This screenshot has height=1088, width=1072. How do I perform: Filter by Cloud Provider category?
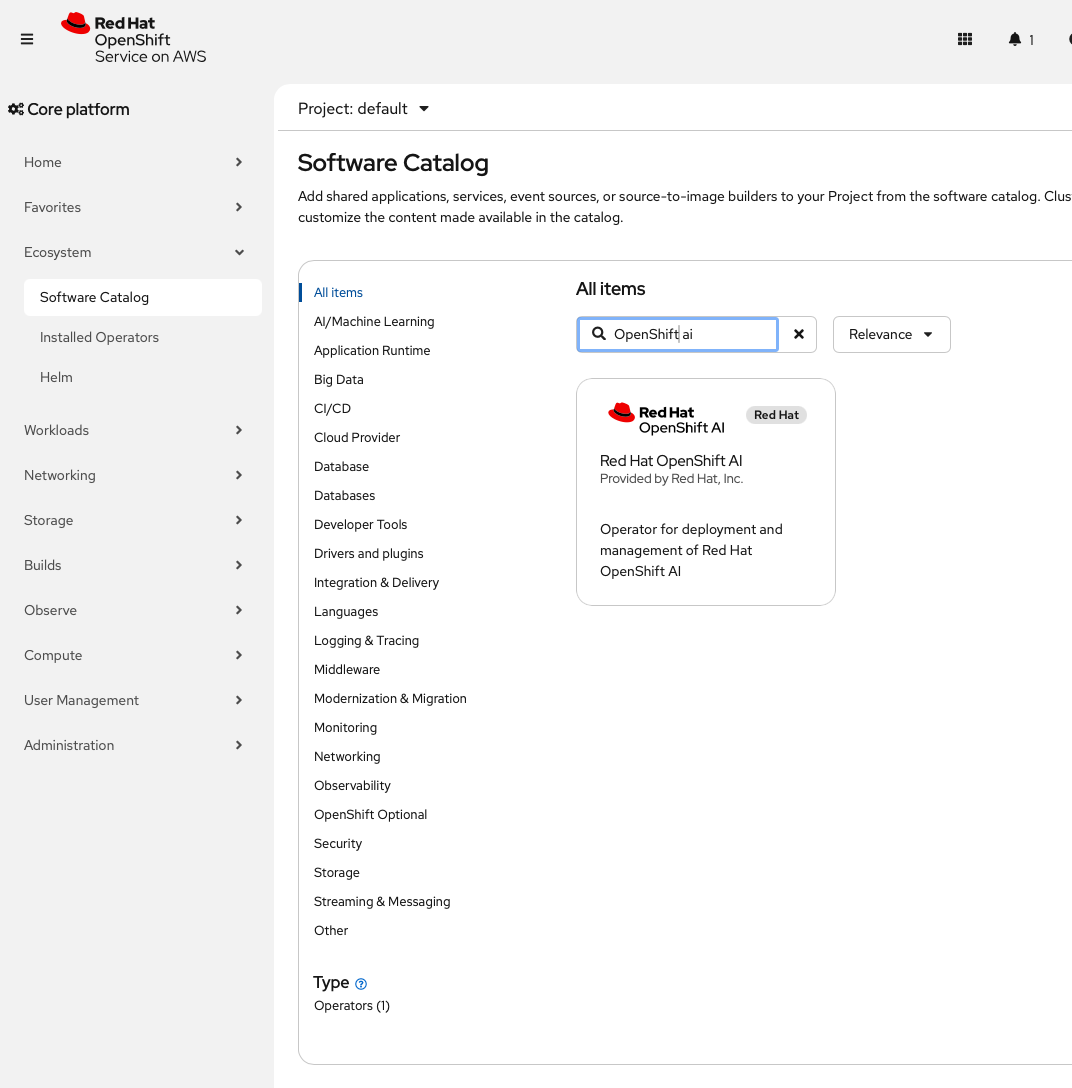coord(357,438)
